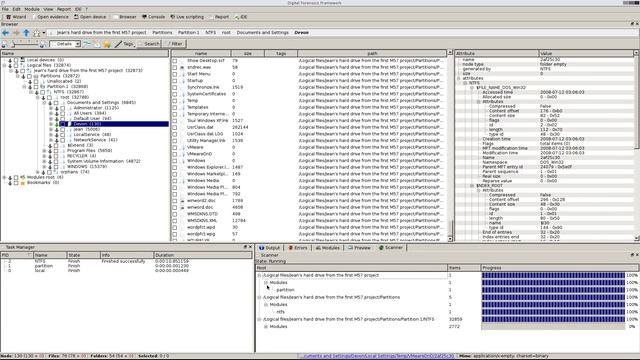
Task: Switch to the Modules tab
Action: click(327, 248)
